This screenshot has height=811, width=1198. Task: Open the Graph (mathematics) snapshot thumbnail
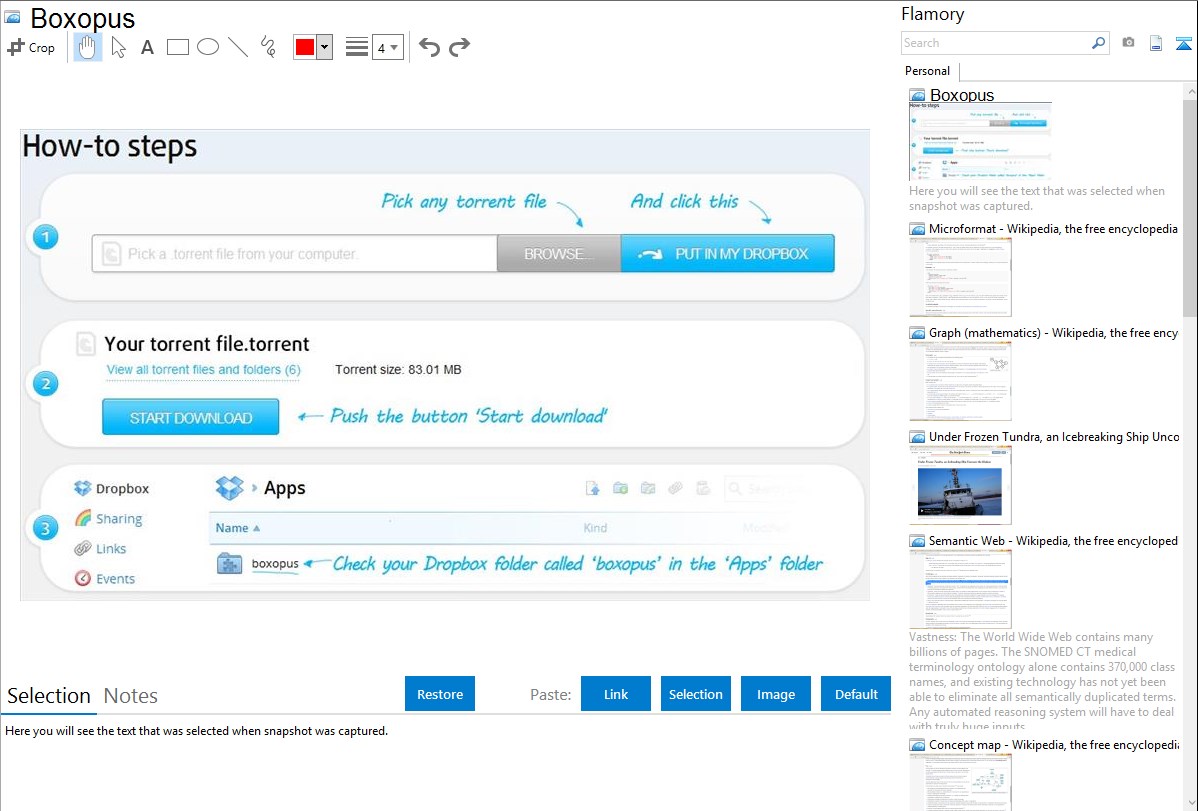click(x=960, y=381)
